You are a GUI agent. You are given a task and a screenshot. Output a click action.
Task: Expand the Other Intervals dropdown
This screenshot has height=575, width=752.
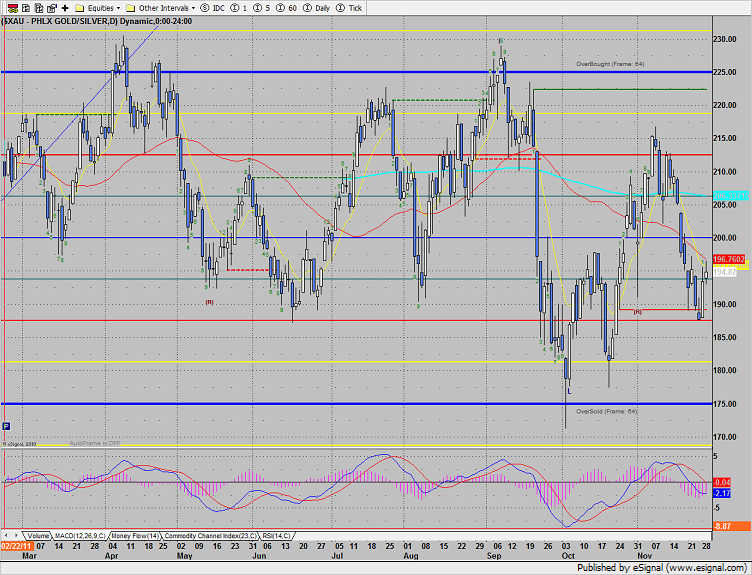pos(163,7)
